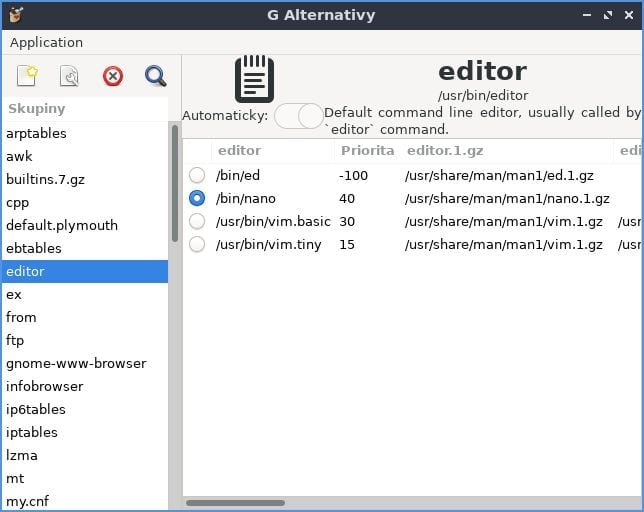The image size is (644, 512).
Task: Minimize the G Alternativy window
Action: (x=587, y=15)
